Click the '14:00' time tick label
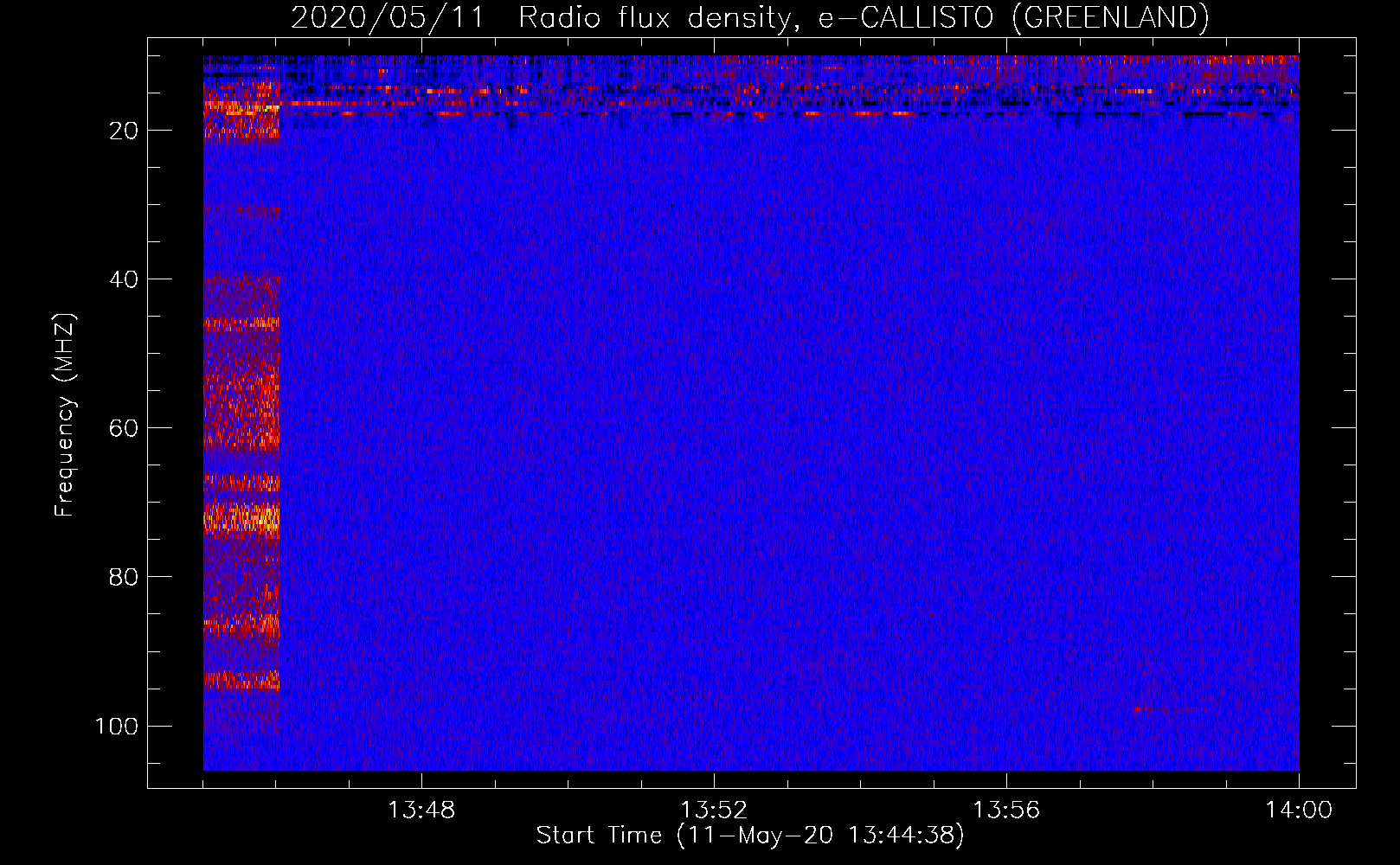 (1299, 811)
